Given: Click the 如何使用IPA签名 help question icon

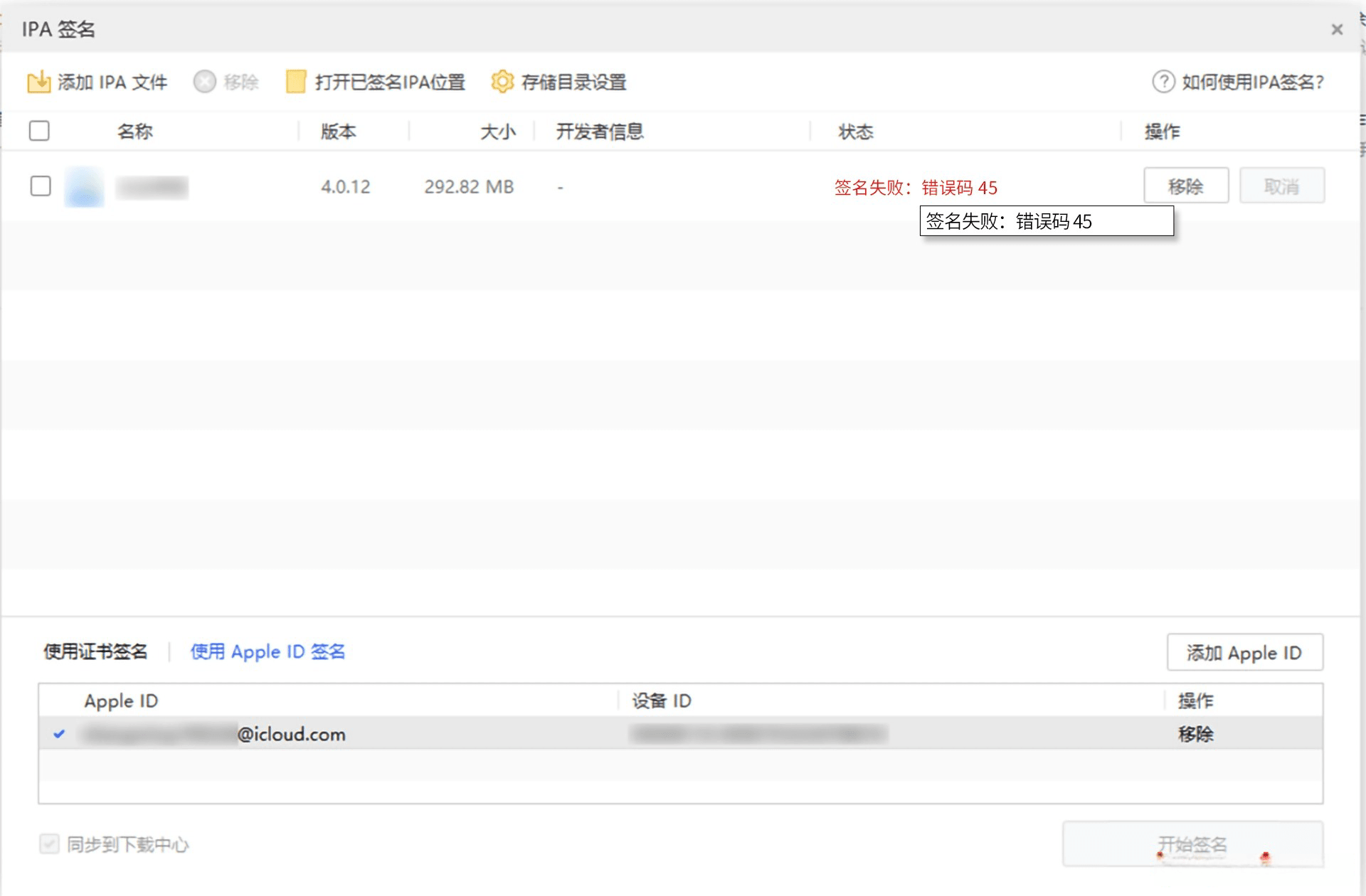Looking at the screenshot, I should point(1163,82).
